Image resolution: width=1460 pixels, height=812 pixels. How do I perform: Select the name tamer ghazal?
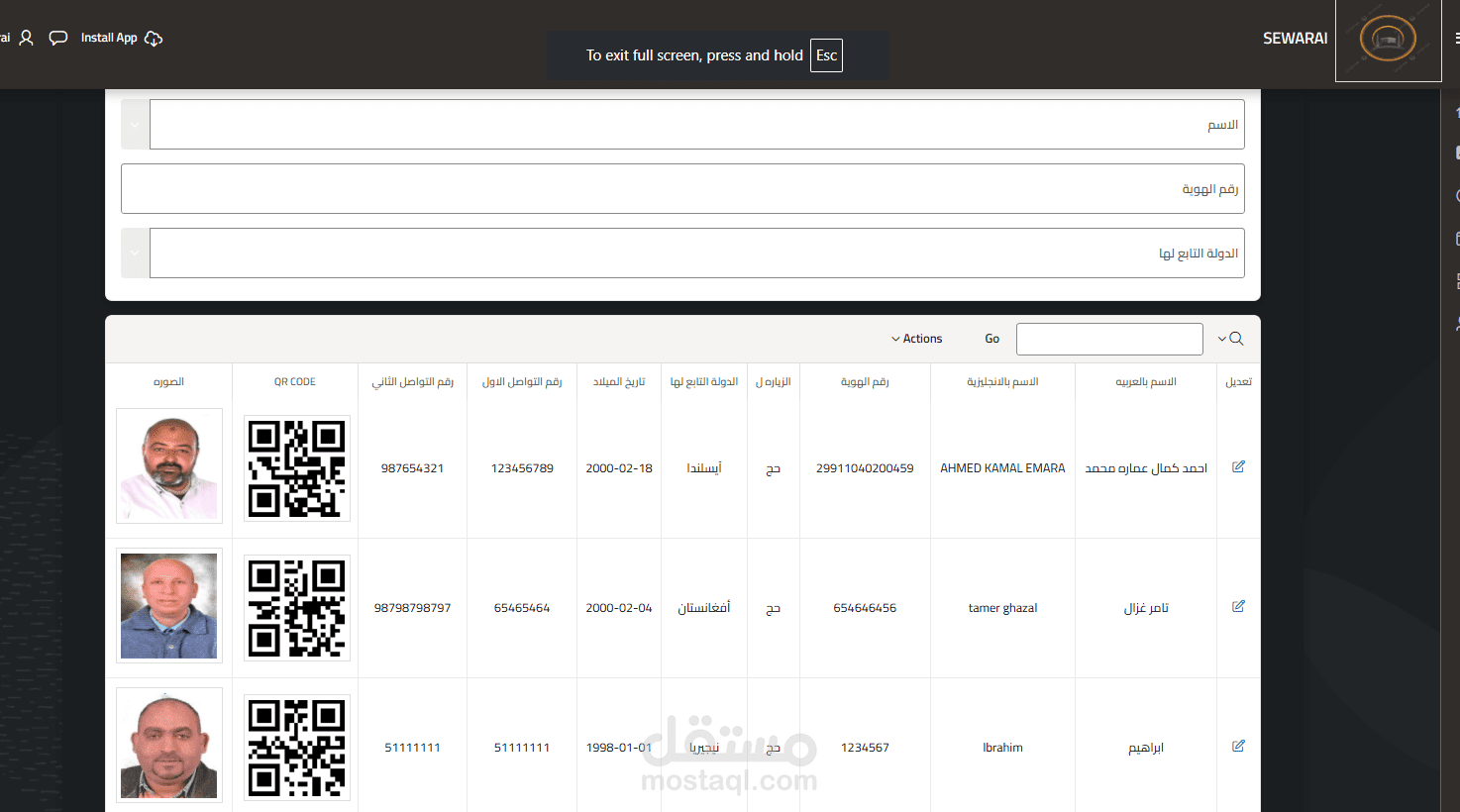(1002, 608)
